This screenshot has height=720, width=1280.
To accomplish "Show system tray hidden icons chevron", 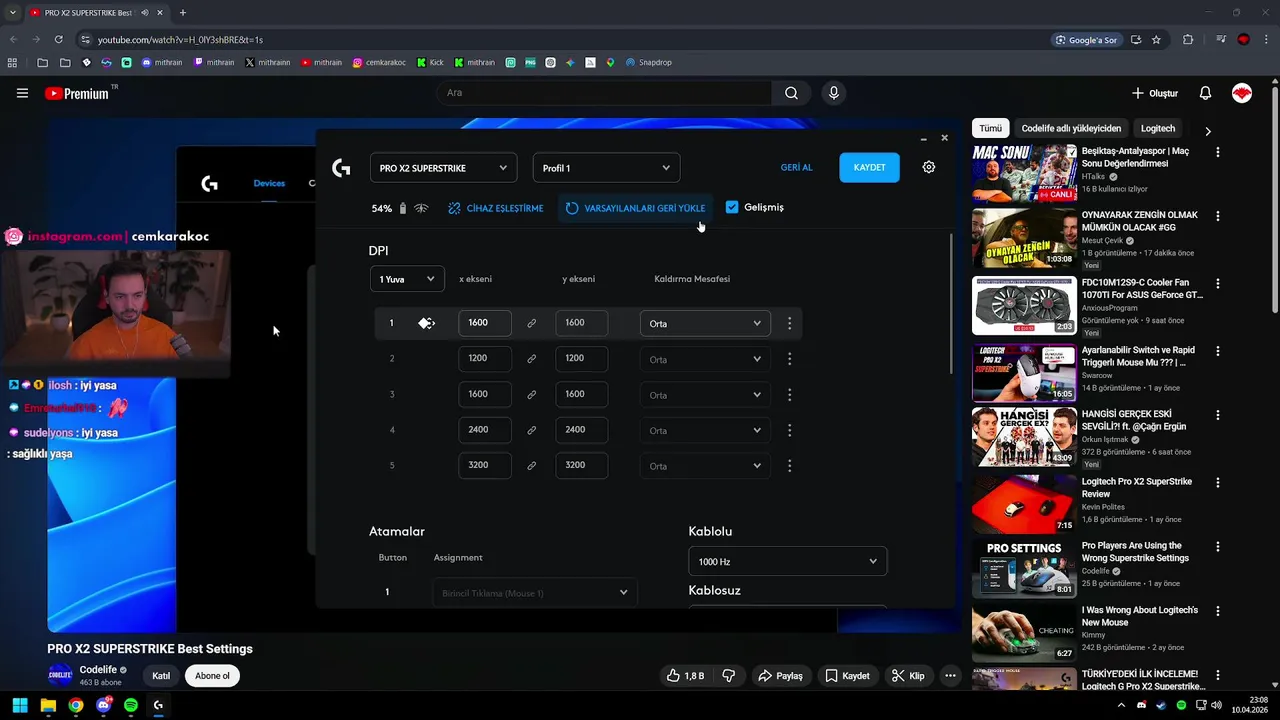I will pyautogui.click(x=1122, y=705).
